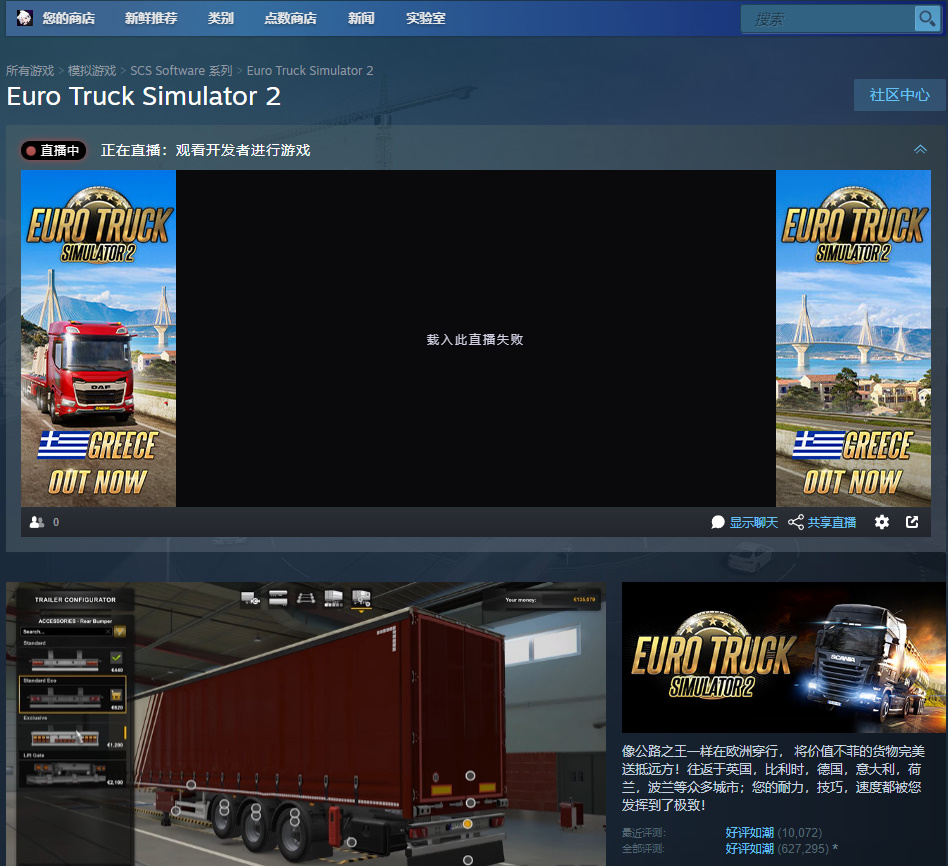Open the 实验室 tab
This screenshot has height=866, width=948.
point(426,18)
